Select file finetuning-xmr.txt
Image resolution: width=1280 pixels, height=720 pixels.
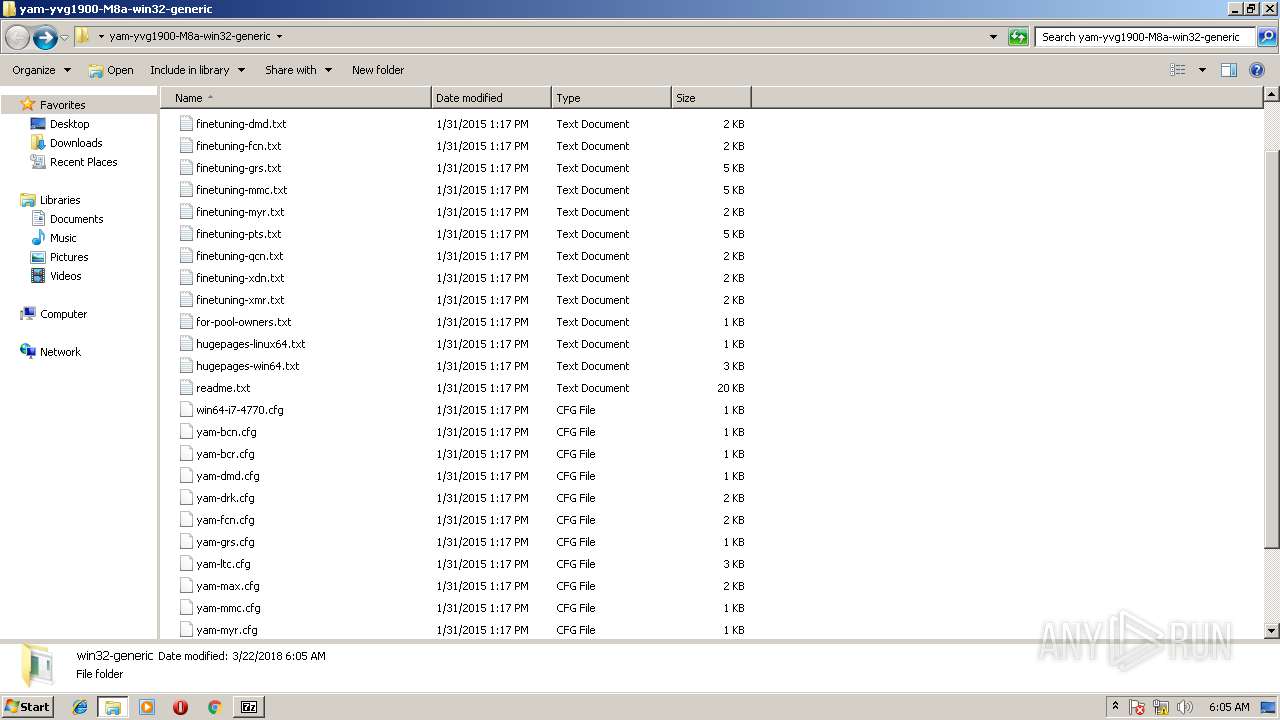click(240, 300)
